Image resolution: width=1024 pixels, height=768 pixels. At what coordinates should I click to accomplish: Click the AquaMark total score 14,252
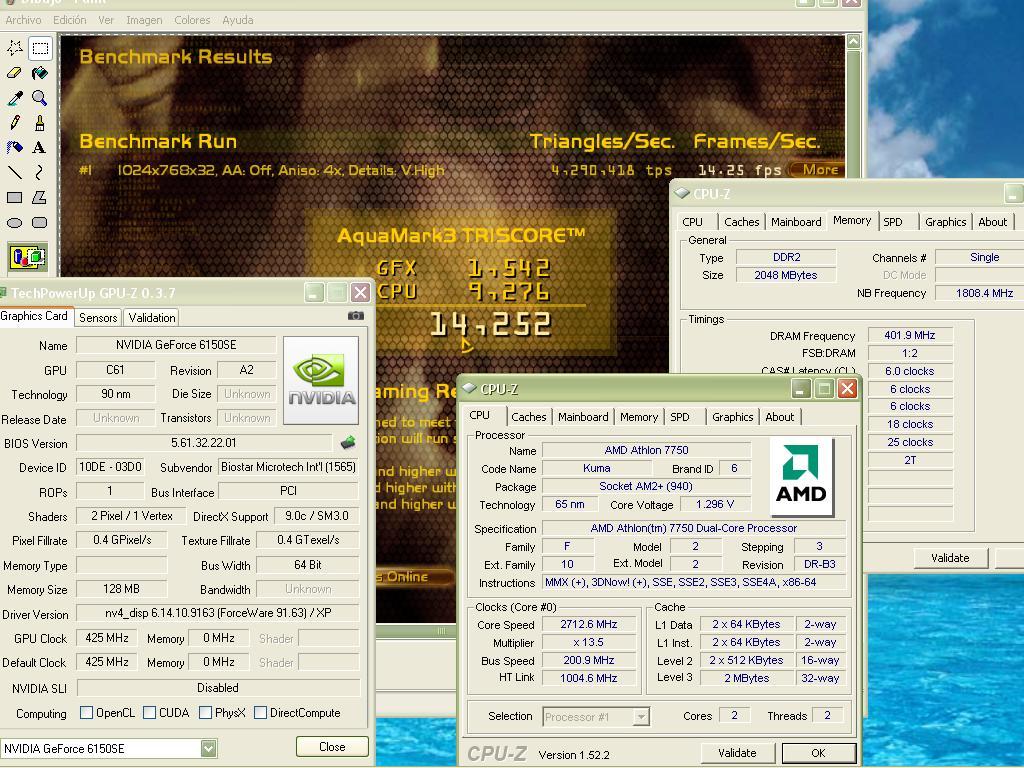tap(490, 324)
